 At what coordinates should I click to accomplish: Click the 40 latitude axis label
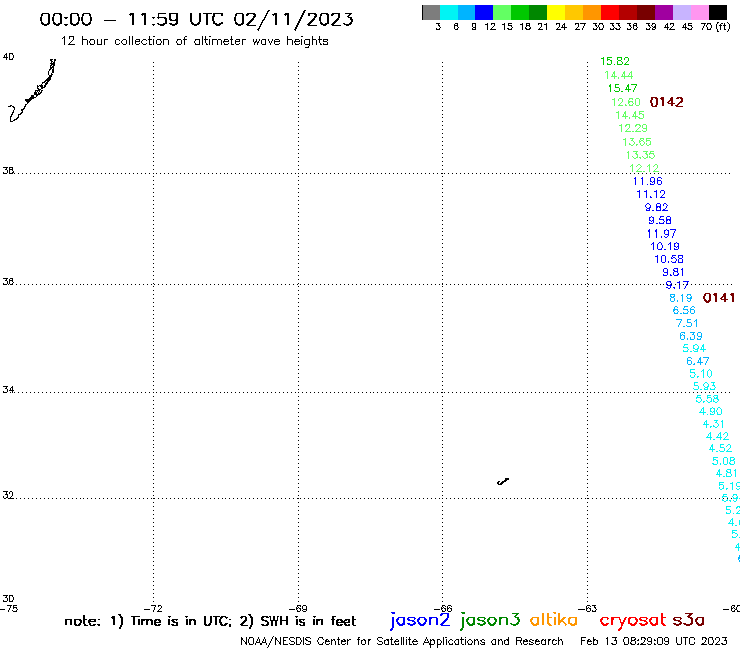tap(8, 57)
